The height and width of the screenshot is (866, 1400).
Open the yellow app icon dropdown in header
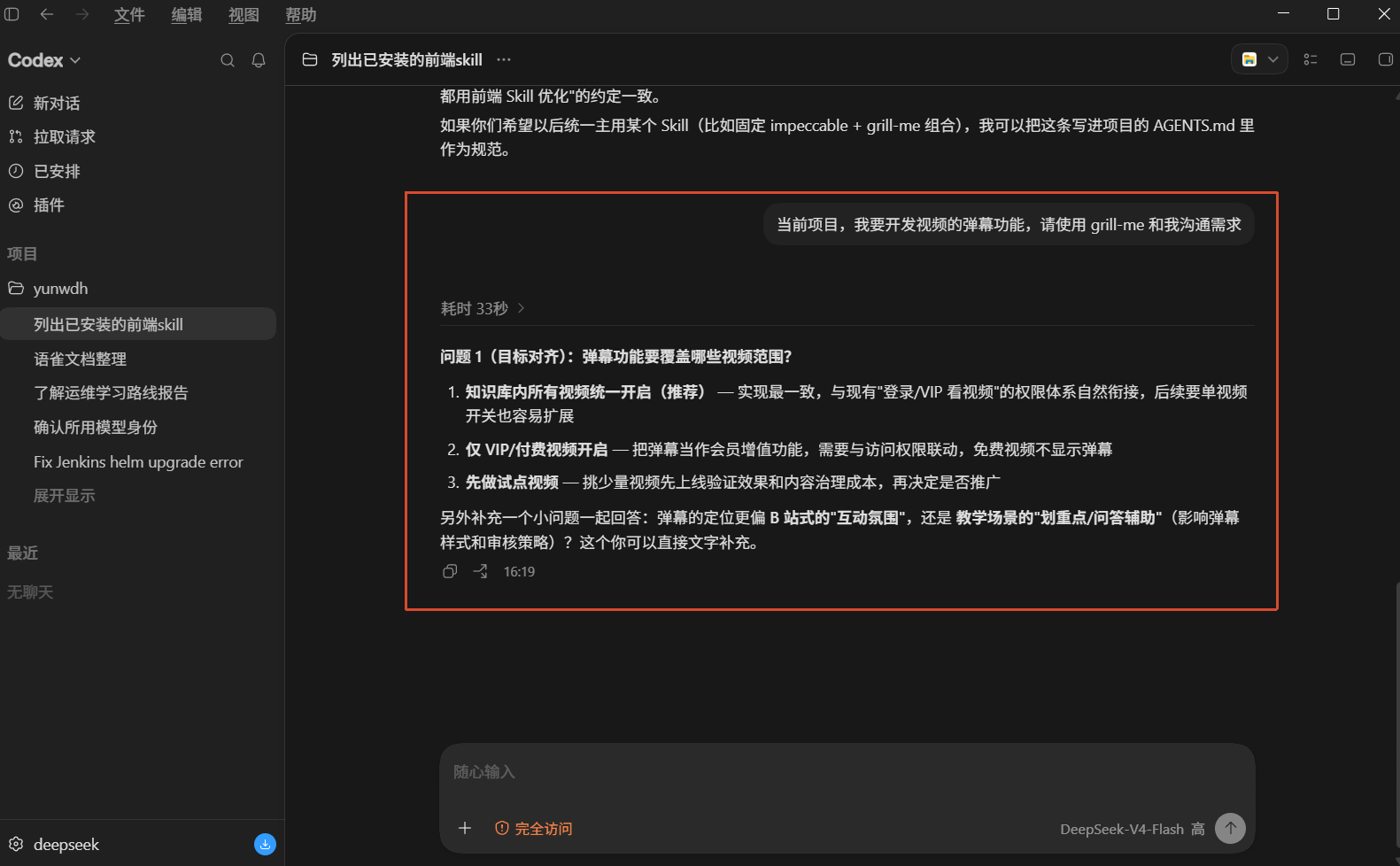pyautogui.click(x=1259, y=59)
